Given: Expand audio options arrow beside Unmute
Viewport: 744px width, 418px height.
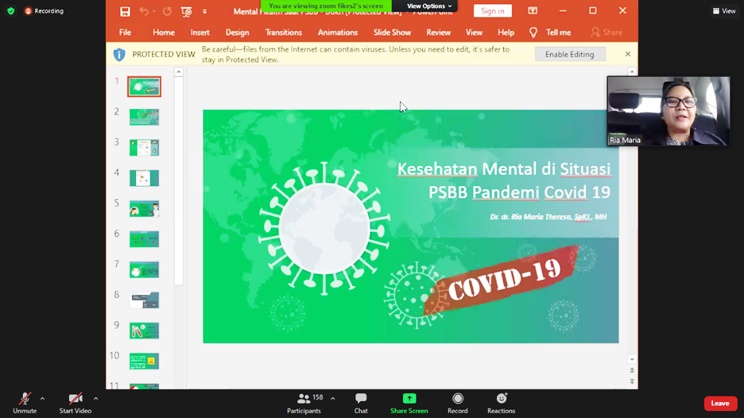Looking at the screenshot, I should point(42,399).
